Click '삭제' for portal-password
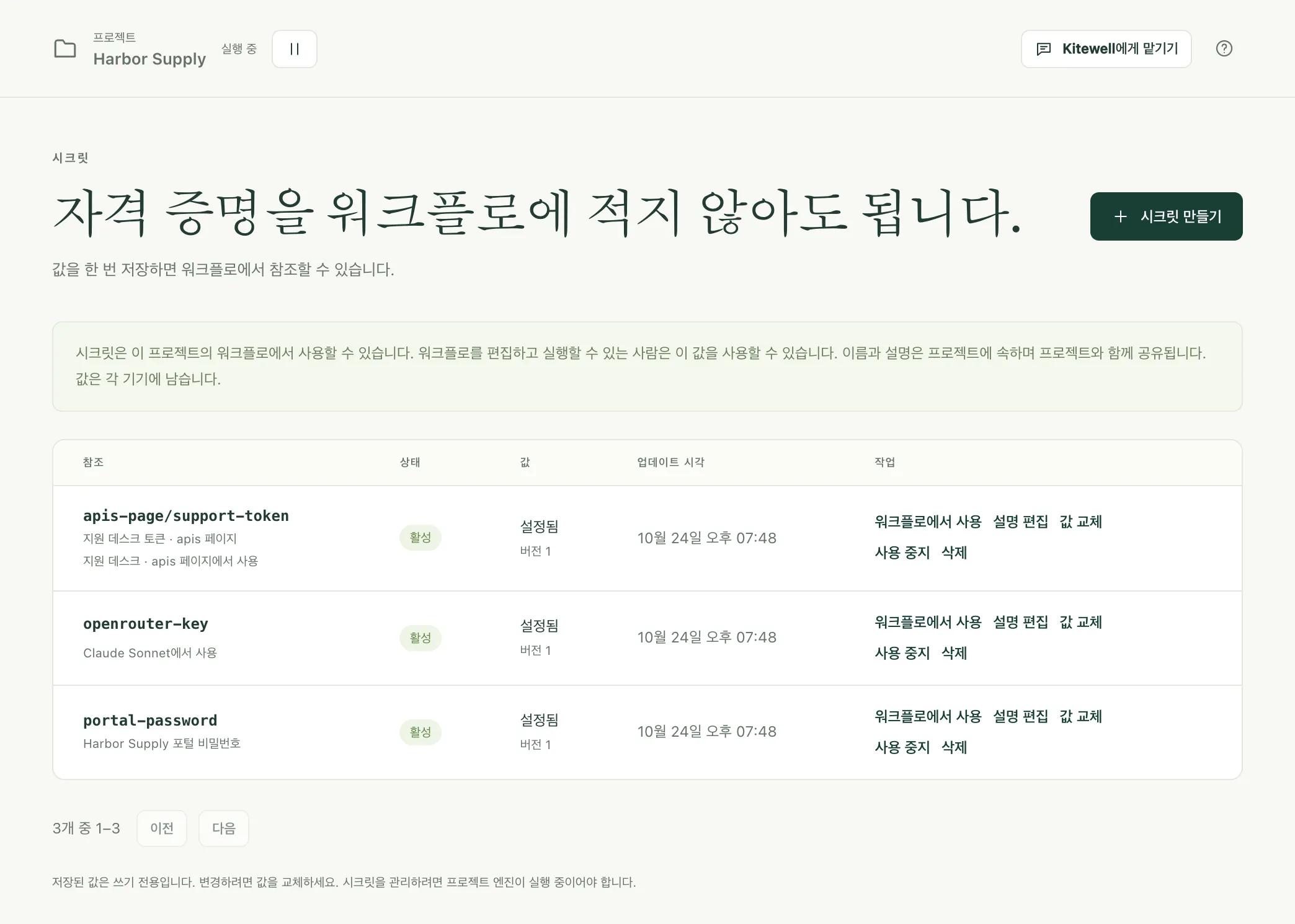Viewport: 1295px width, 924px height. pyautogui.click(x=954, y=747)
